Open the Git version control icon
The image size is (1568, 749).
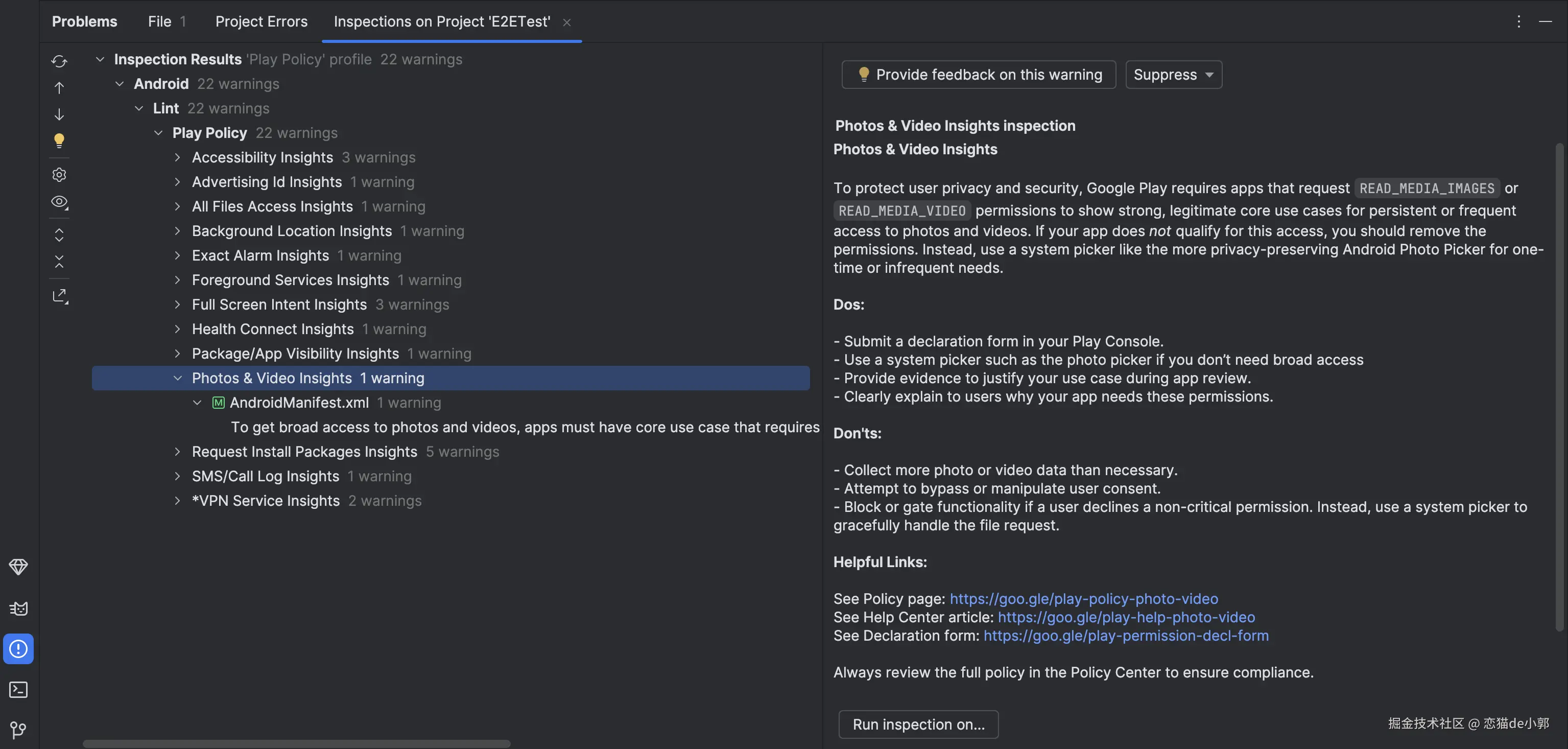[18, 730]
